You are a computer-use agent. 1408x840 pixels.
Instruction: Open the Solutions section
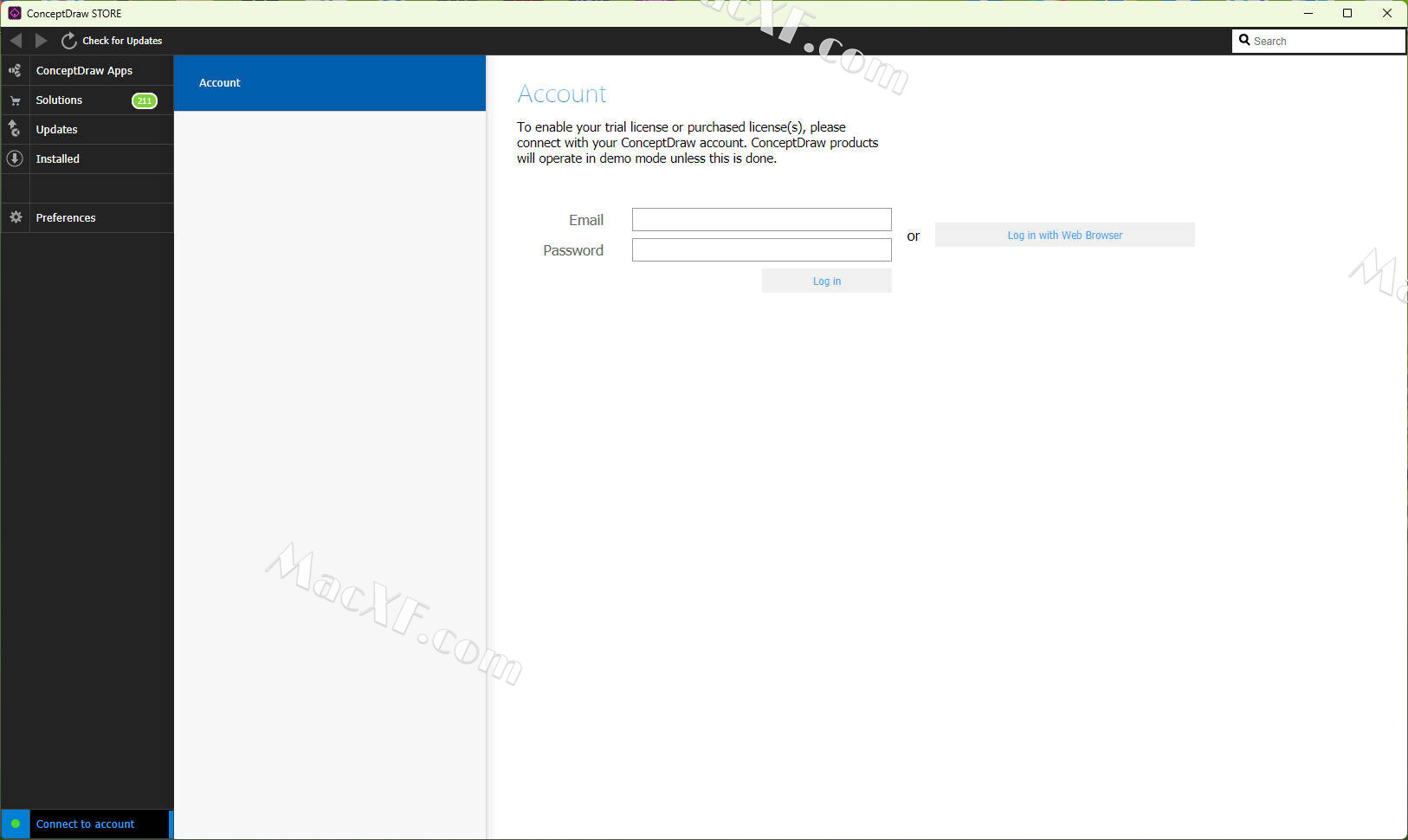click(59, 100)
